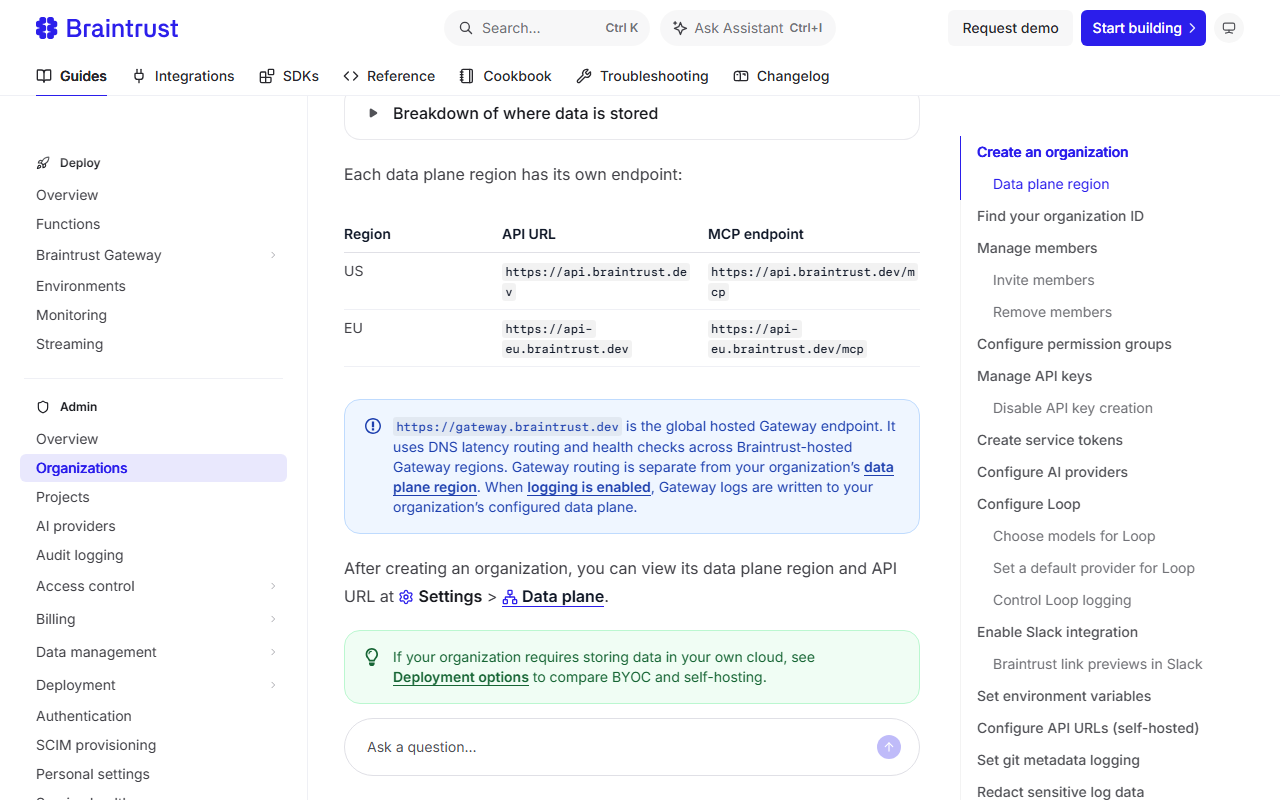The height and width of the screenshot is (800, 1280).
Task: Jump to Manage API keys section
Action: tap(1034, 376)
